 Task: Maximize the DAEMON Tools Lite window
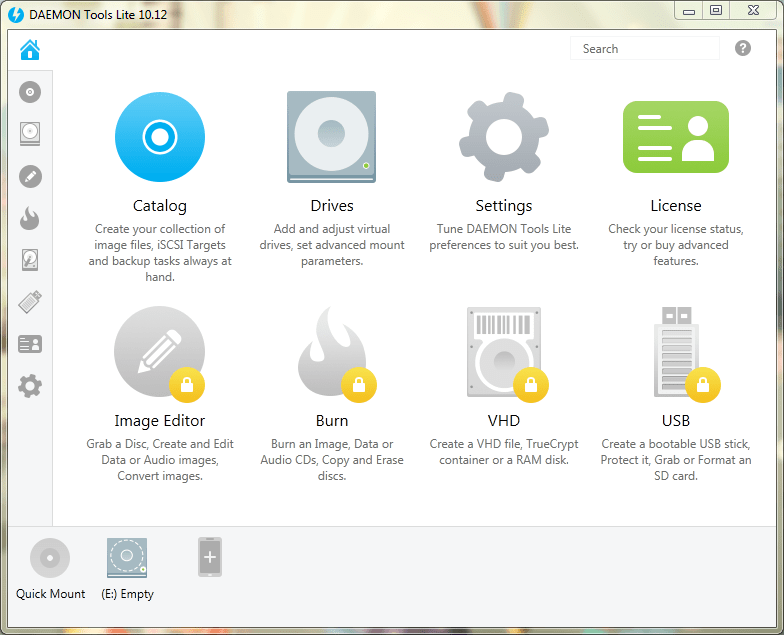(716, 10)
